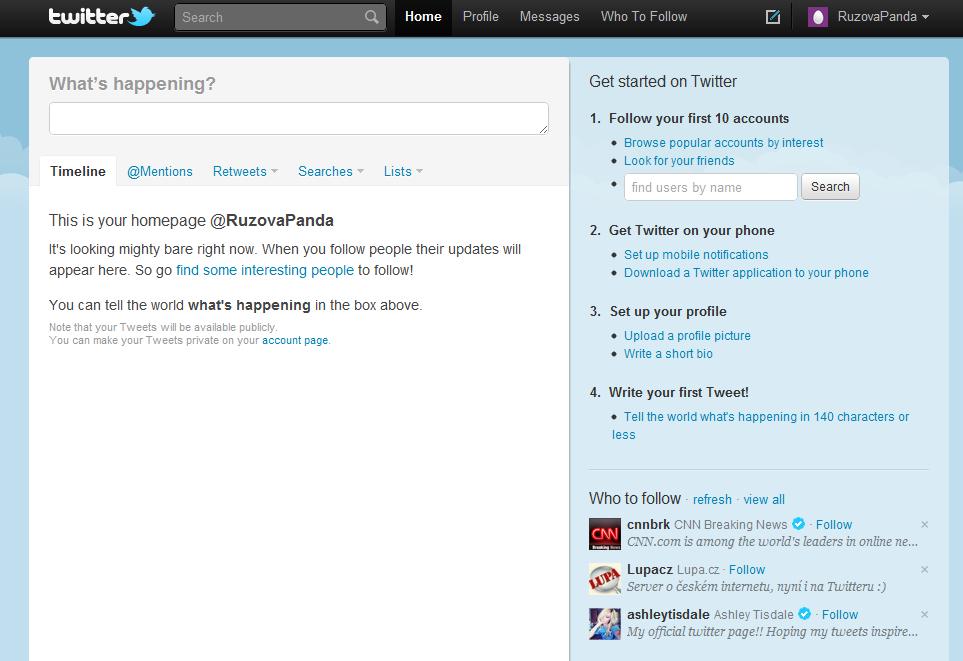Click Tell the world what's happening link
The width and height of the screenshot is (963, 661).
(760, 425)
